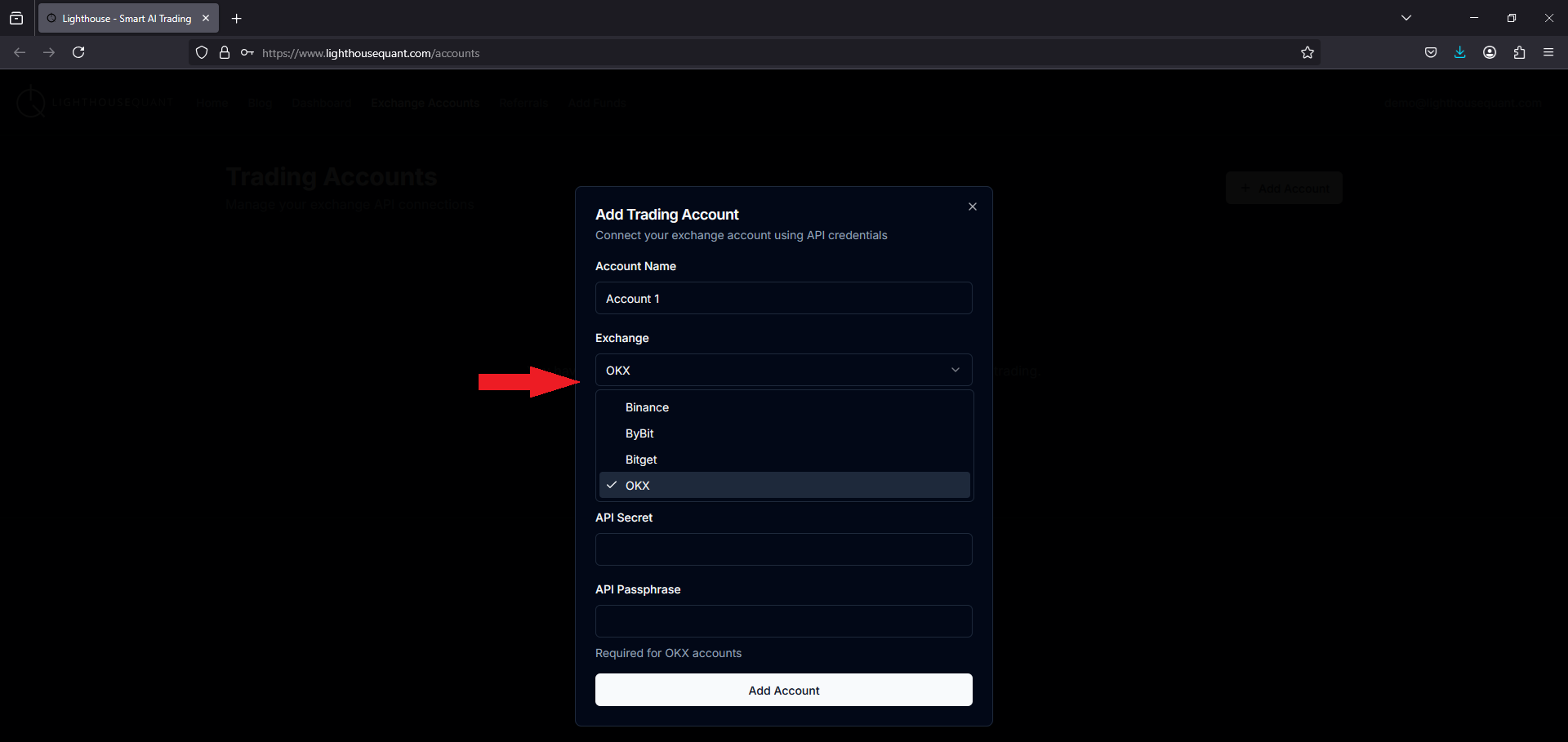Go back with browser back arrow
This screenshot has height=742, width=1568.
20,52
